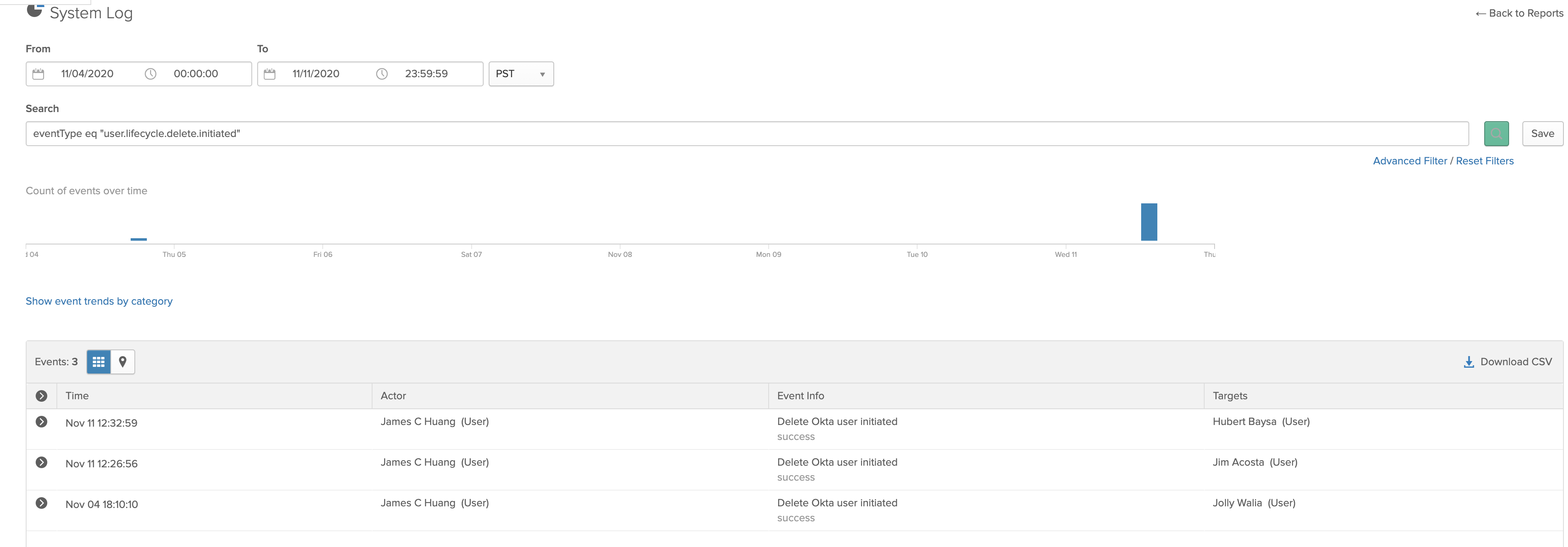1568x547 pixels.
Task: Open the From date calendar icon
Action: [38, 74]
